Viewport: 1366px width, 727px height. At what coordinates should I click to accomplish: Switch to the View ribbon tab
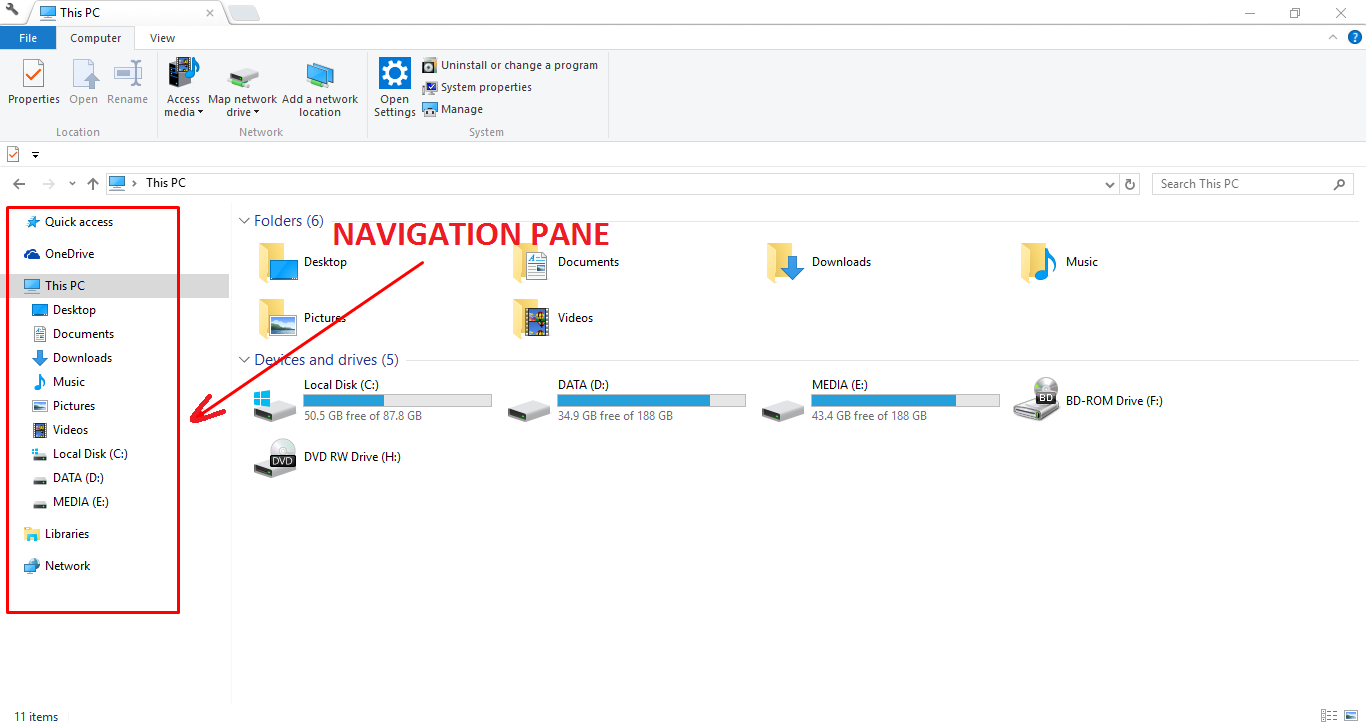click(162, 37)
